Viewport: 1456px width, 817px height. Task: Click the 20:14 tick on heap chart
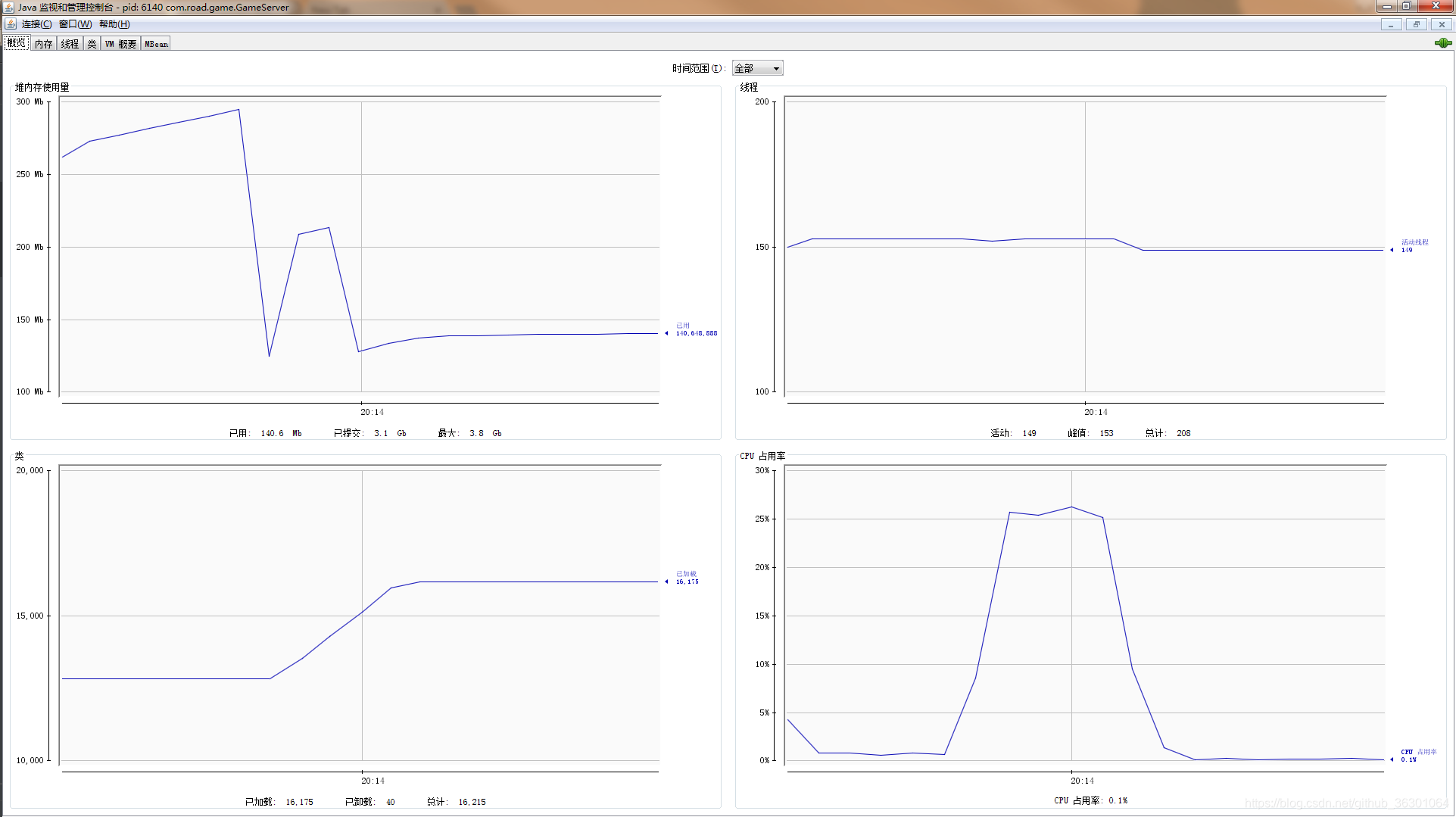372,412
